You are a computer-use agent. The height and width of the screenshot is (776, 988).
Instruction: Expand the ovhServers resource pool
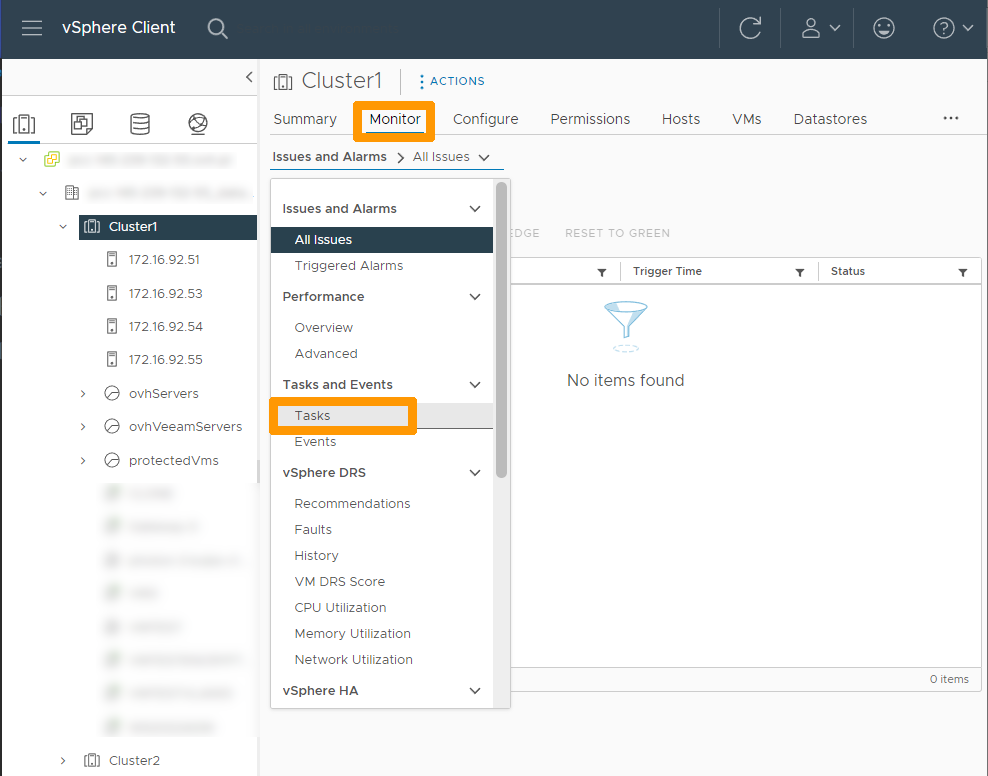click(83, 394)
